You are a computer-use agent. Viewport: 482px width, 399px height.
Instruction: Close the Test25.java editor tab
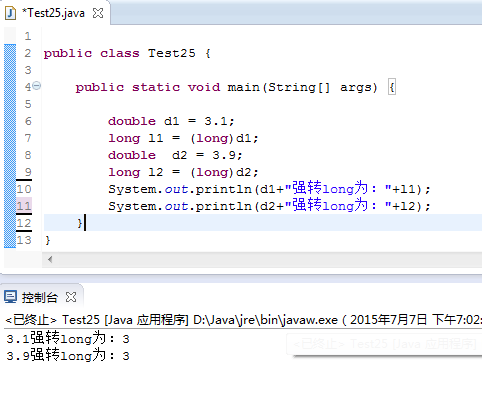(x=98, y=13)
